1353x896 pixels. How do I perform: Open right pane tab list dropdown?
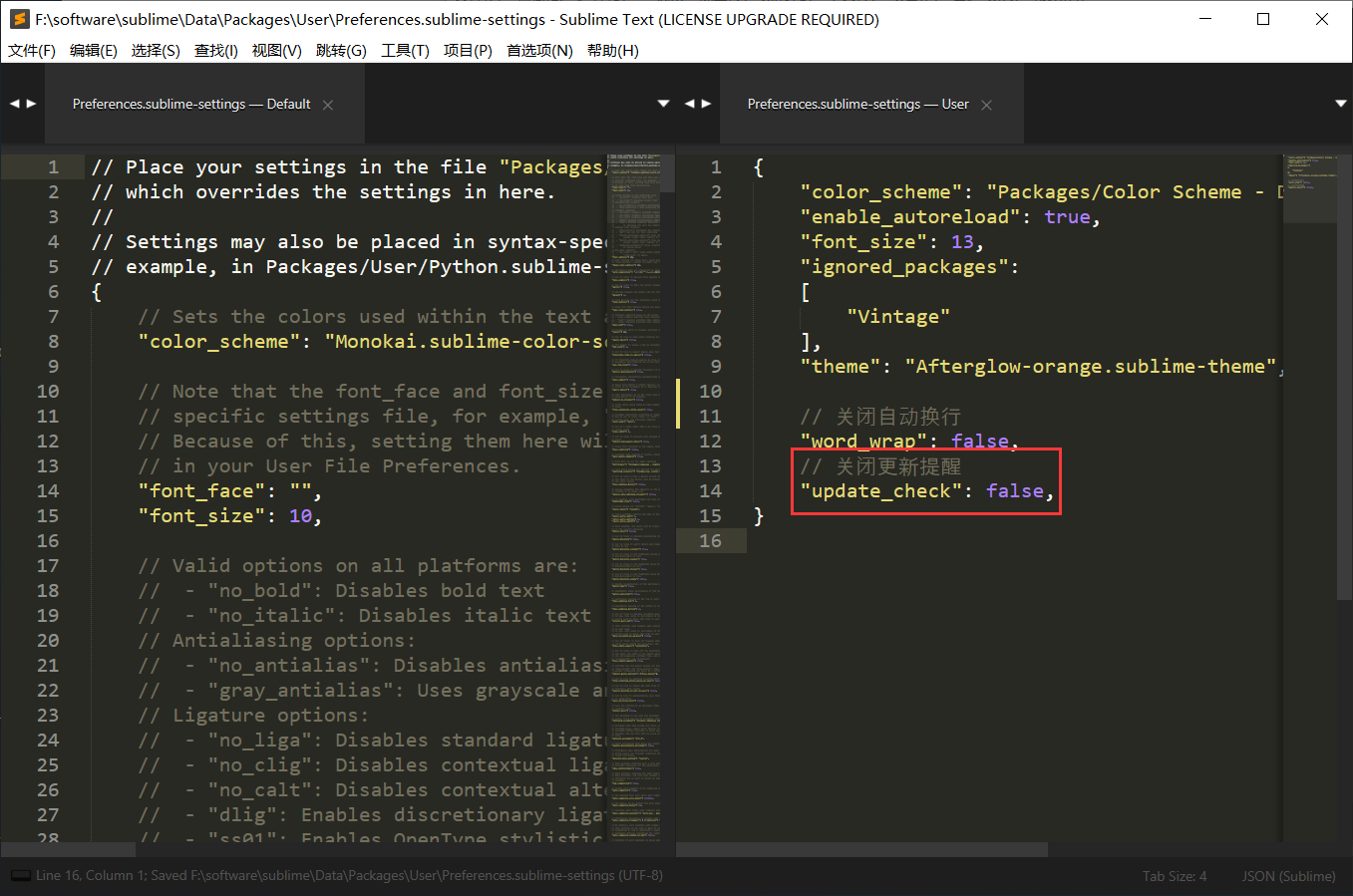click(1341, 104)
